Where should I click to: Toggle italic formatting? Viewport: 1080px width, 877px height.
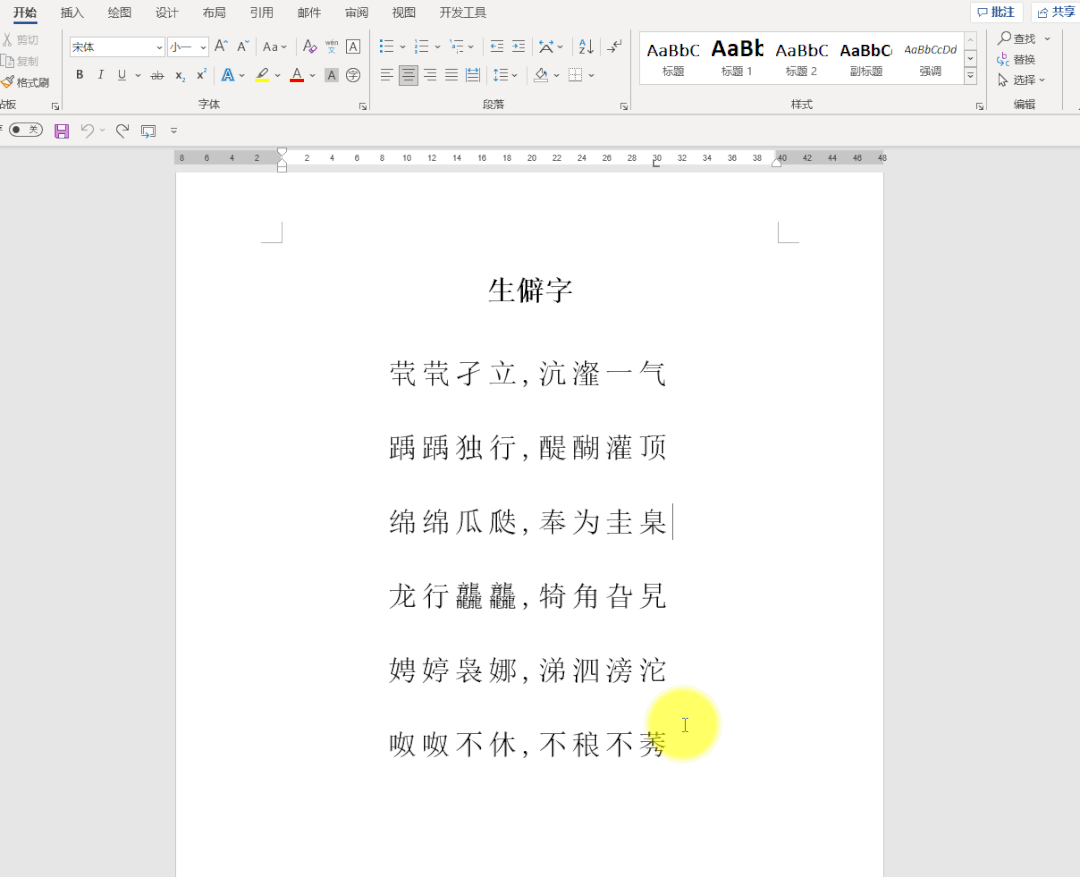coord(101,74)
